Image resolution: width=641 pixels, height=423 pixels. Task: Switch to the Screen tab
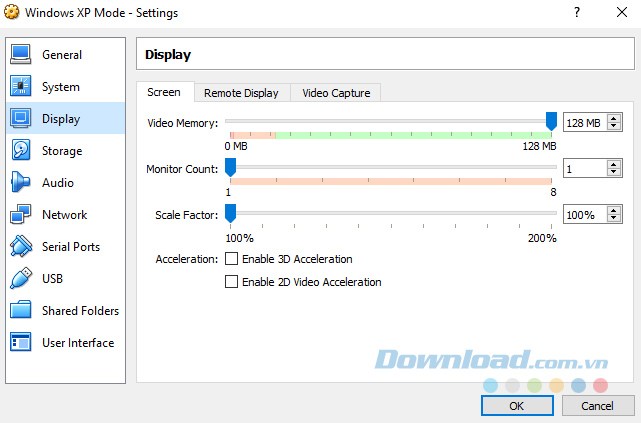[164, 92]
